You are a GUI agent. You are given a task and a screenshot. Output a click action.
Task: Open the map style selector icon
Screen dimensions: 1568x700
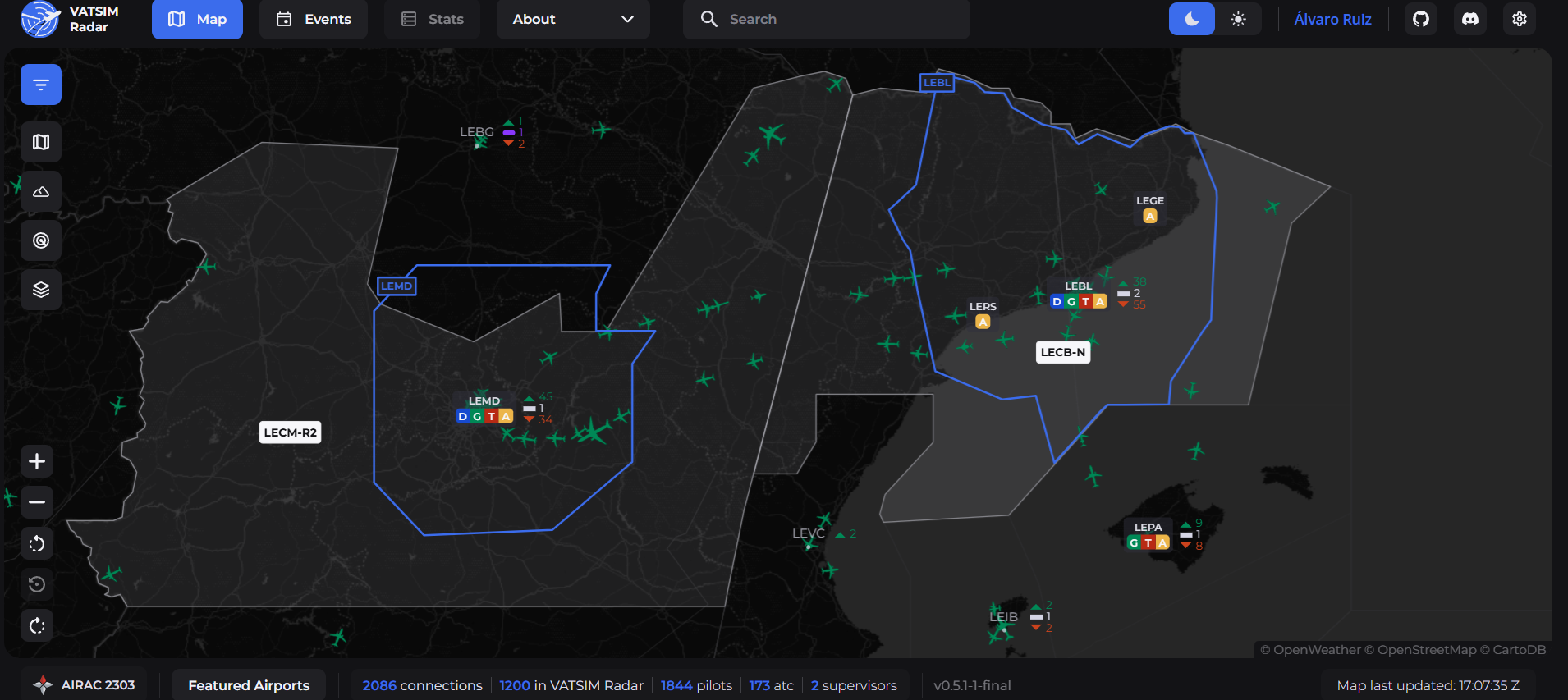click(x=41, y=142)
